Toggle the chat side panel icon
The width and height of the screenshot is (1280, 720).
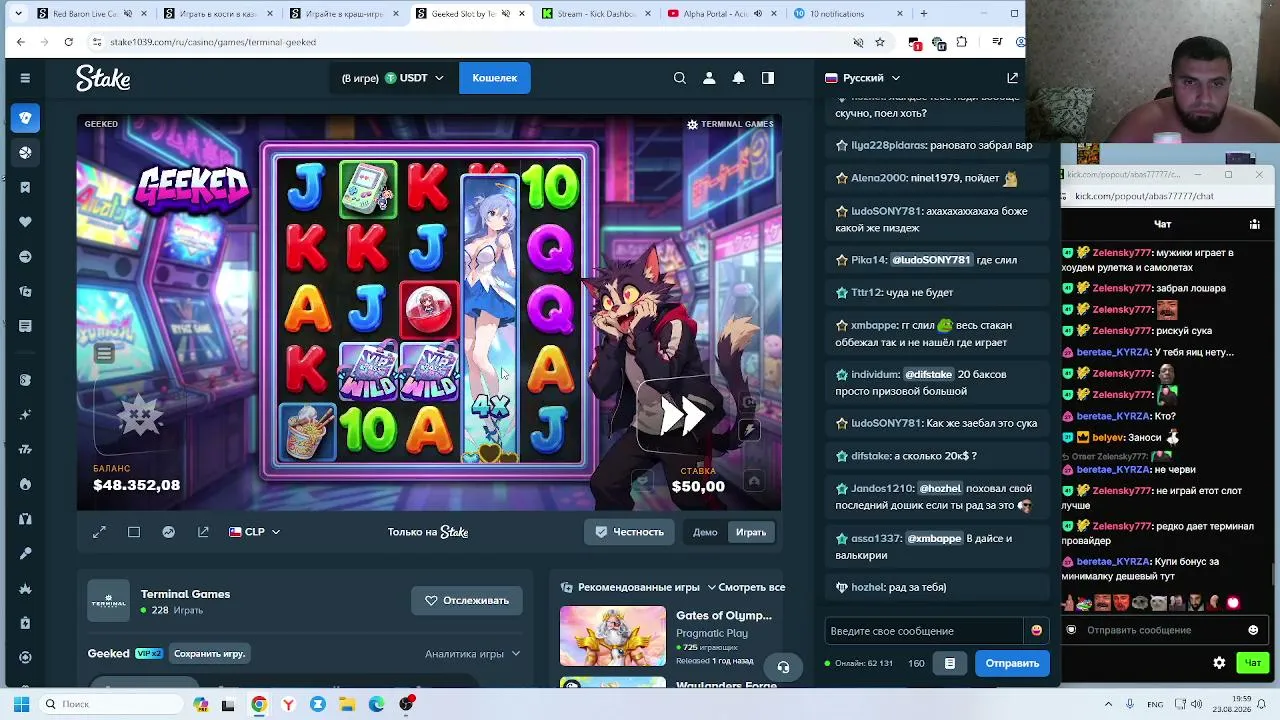[768, 78]
